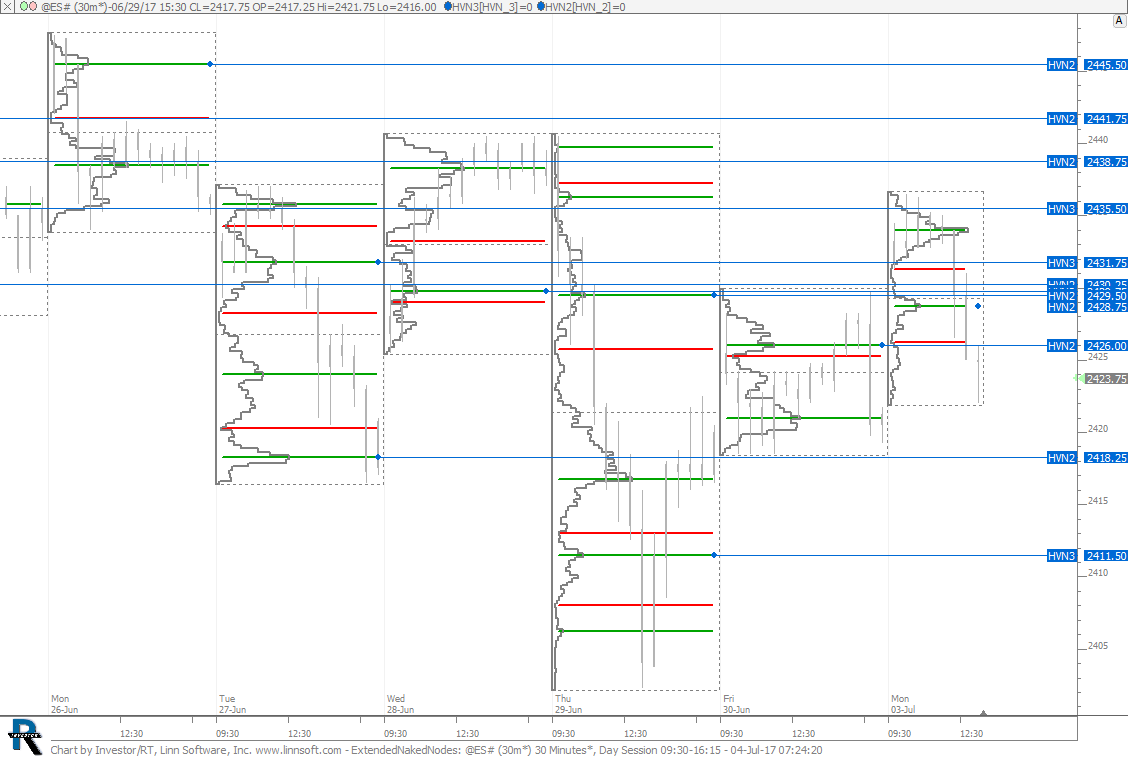Image resolution: width=1128 pixels, height=757 pixels.
Task: Select the @ES# instrument title text
Action: tap(55, 6)
